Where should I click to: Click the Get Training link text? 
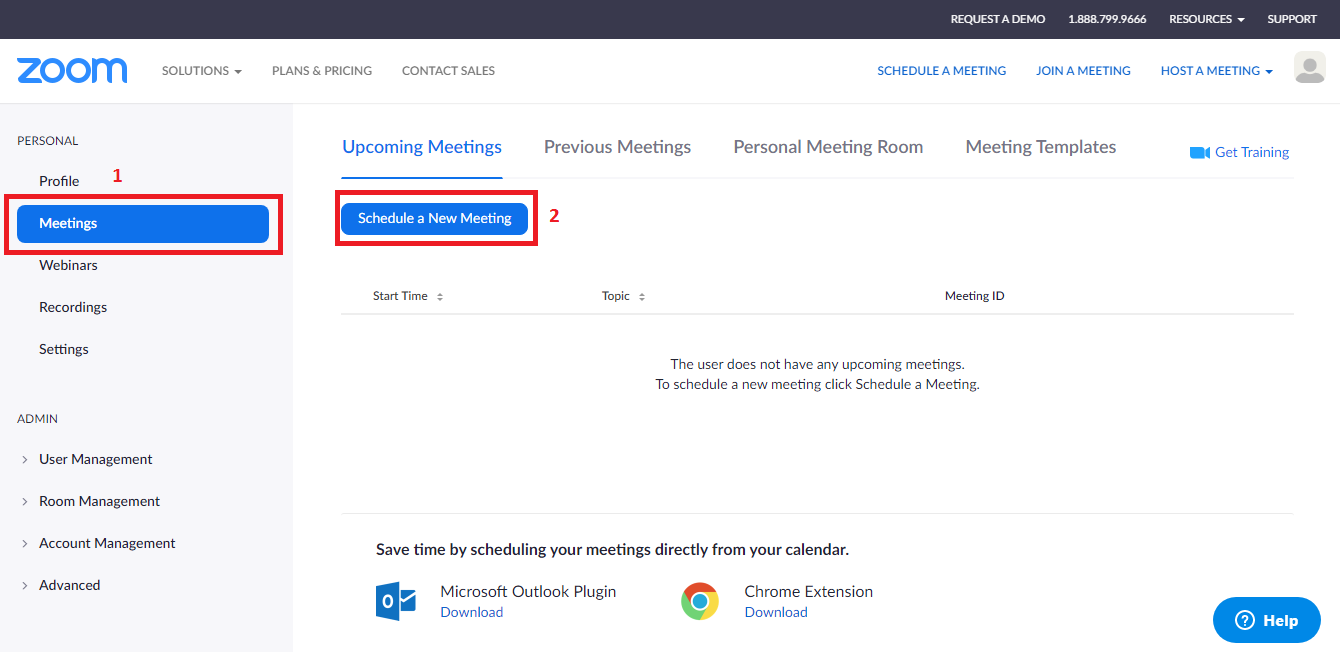tap(1252, 152)
